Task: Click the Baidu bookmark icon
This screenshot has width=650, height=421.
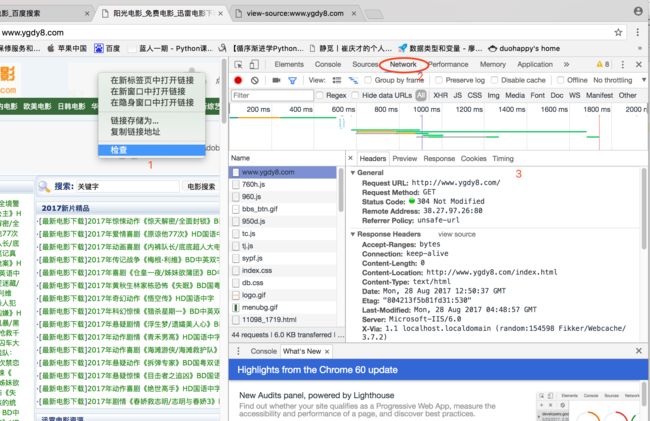Action: (x=99, y=48)
